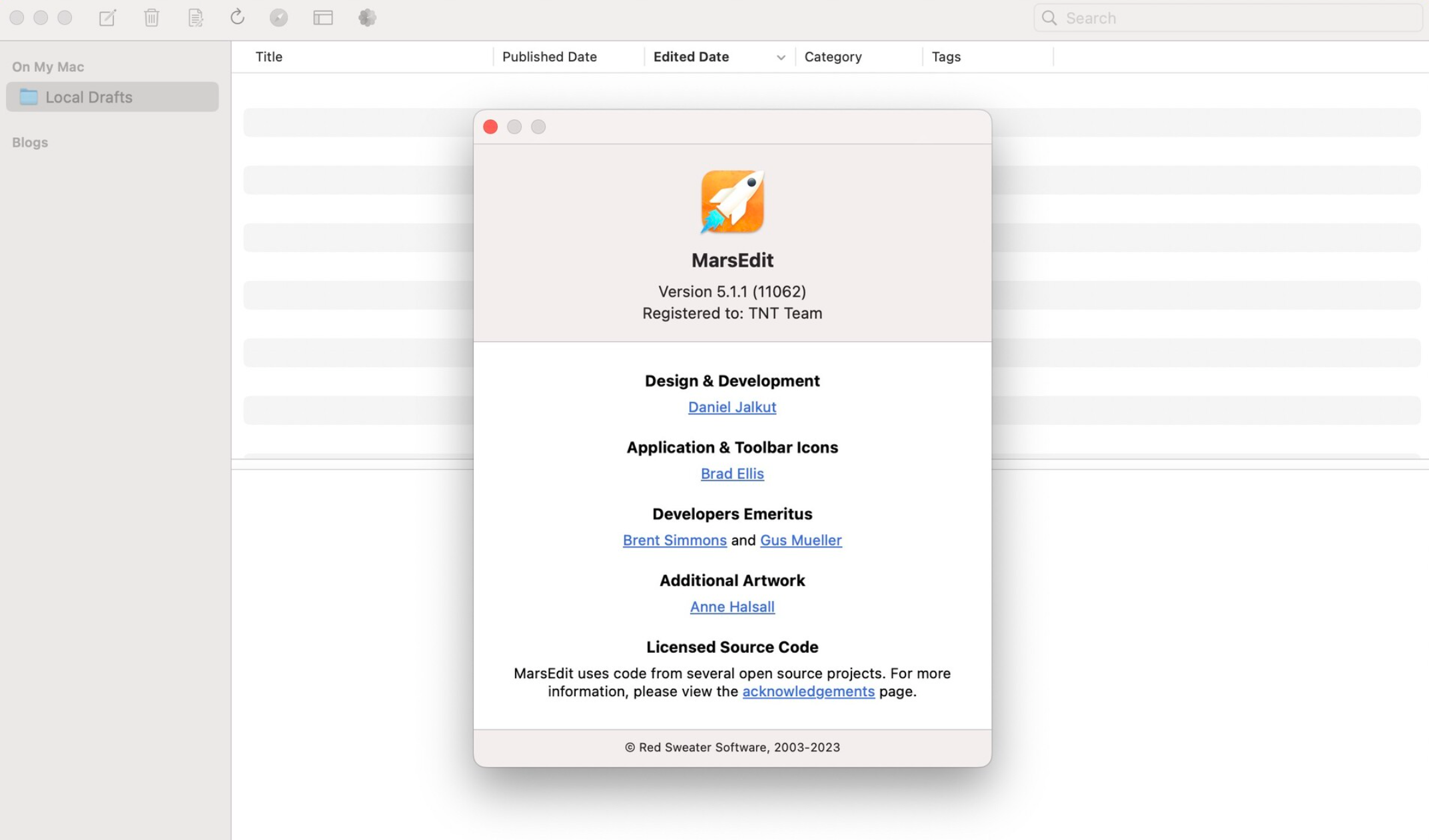Click the search magnifier icon
This screenshot has width=1429, height=840.
tap(1049, 18)
